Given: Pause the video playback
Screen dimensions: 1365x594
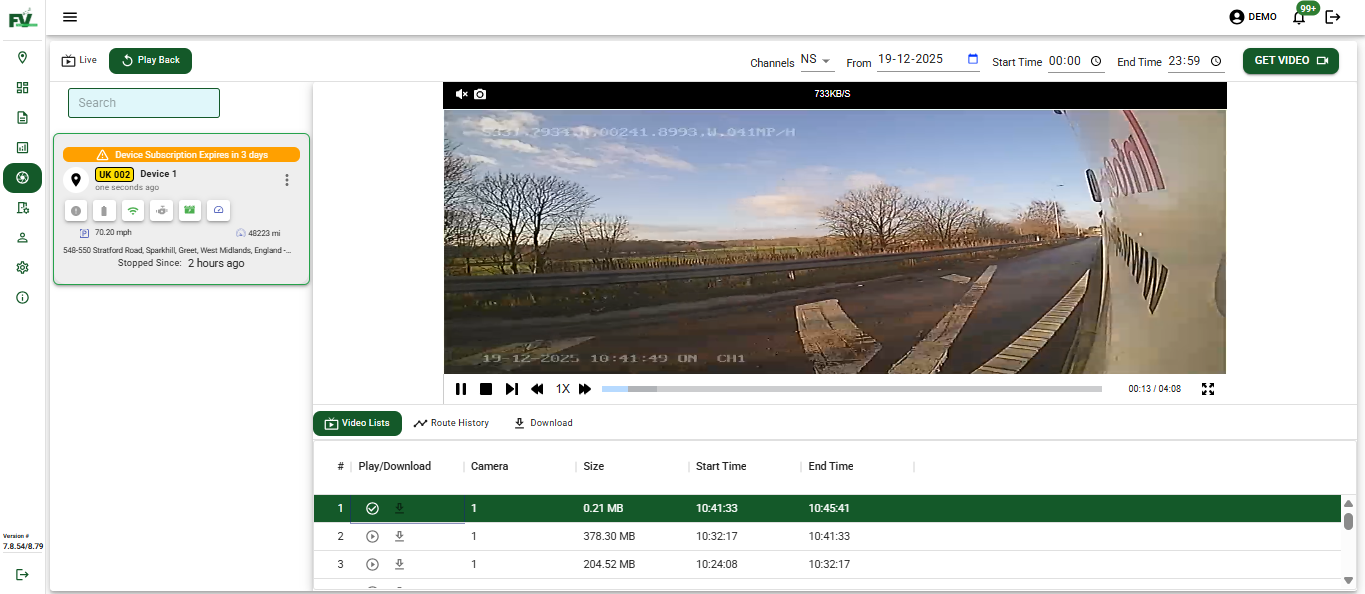Looking at the screenshot, I should (x=461, y=389).
